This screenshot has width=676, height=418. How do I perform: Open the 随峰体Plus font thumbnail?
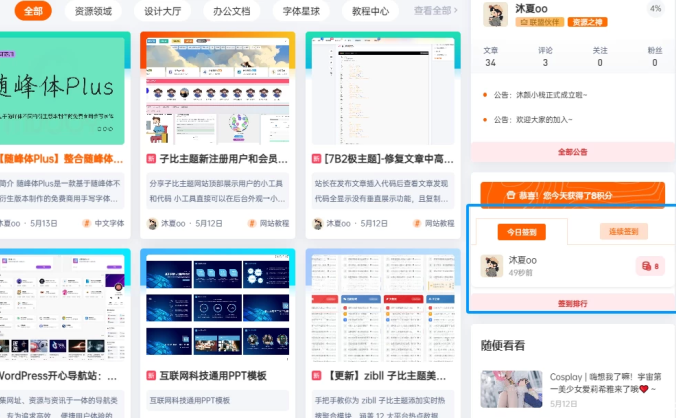tap(62, 91)
